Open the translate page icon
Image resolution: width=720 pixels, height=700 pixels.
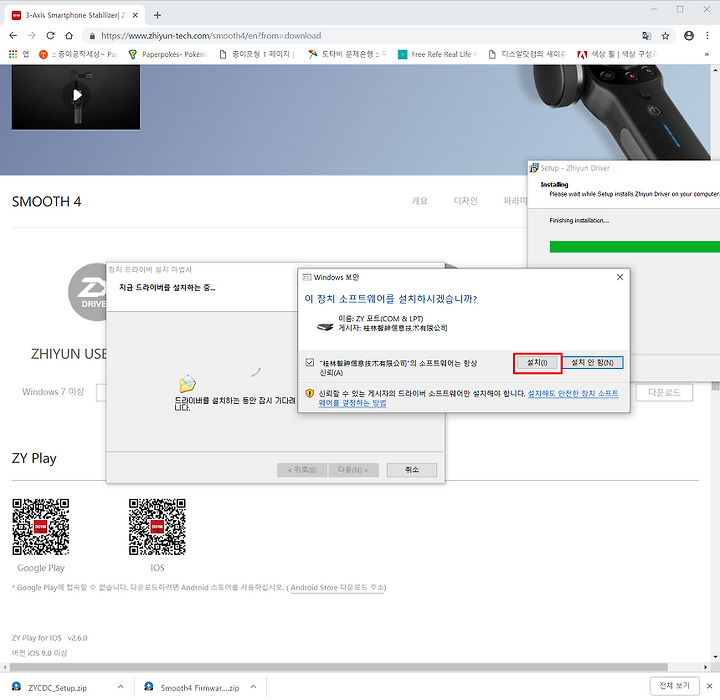[x=647, y=36]
